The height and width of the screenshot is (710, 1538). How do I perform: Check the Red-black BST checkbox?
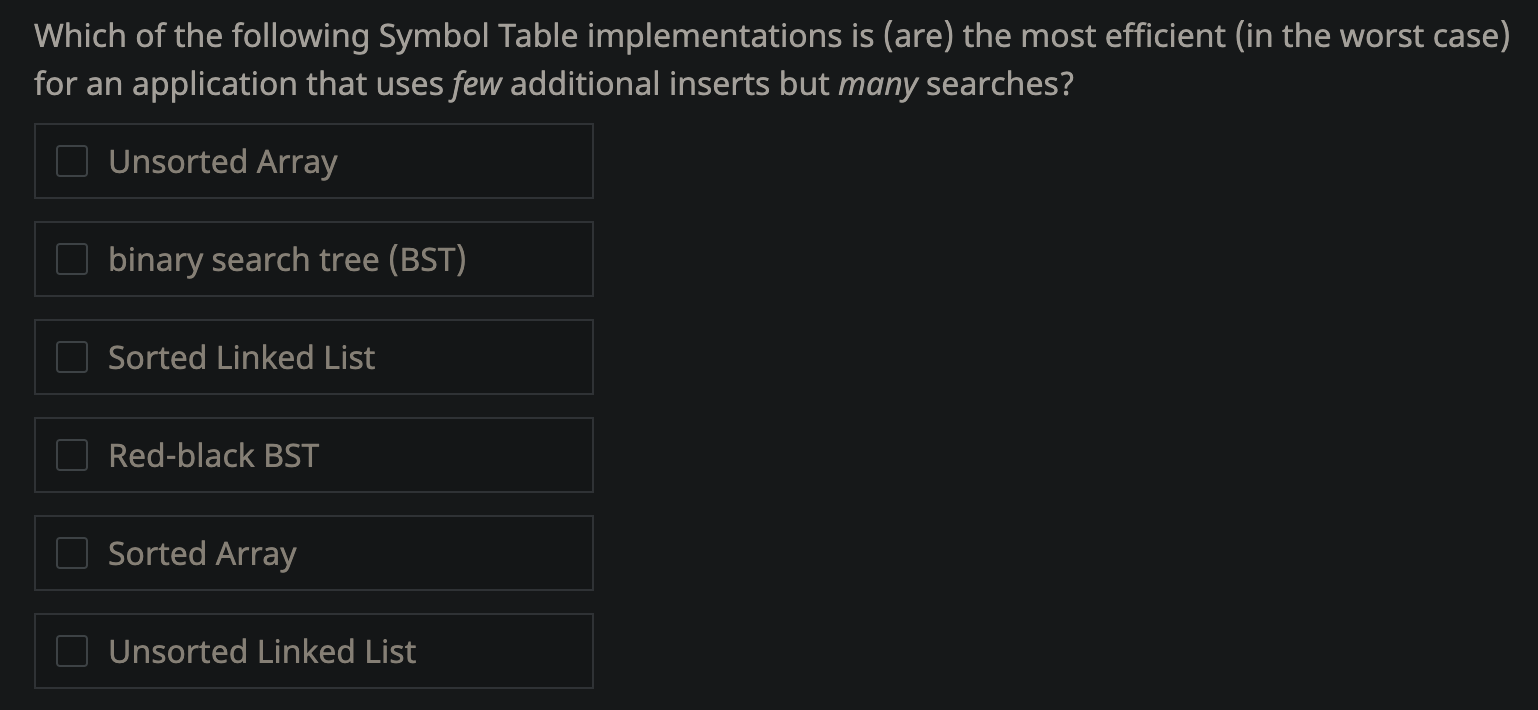[71, 454]
